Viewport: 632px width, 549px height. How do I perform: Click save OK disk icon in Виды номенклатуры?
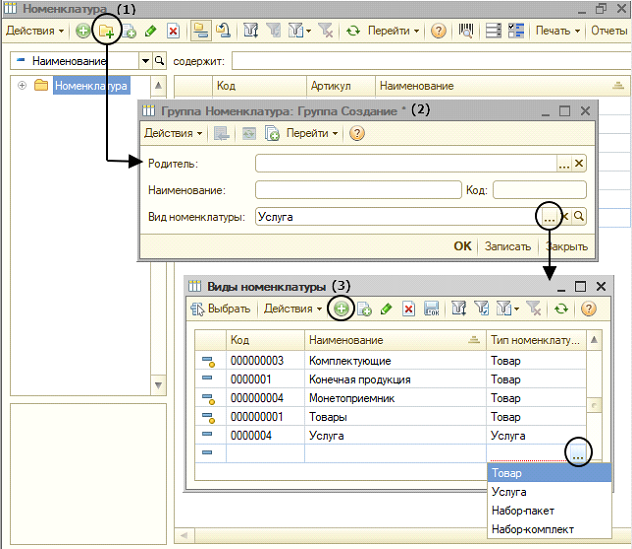[432, 309]
